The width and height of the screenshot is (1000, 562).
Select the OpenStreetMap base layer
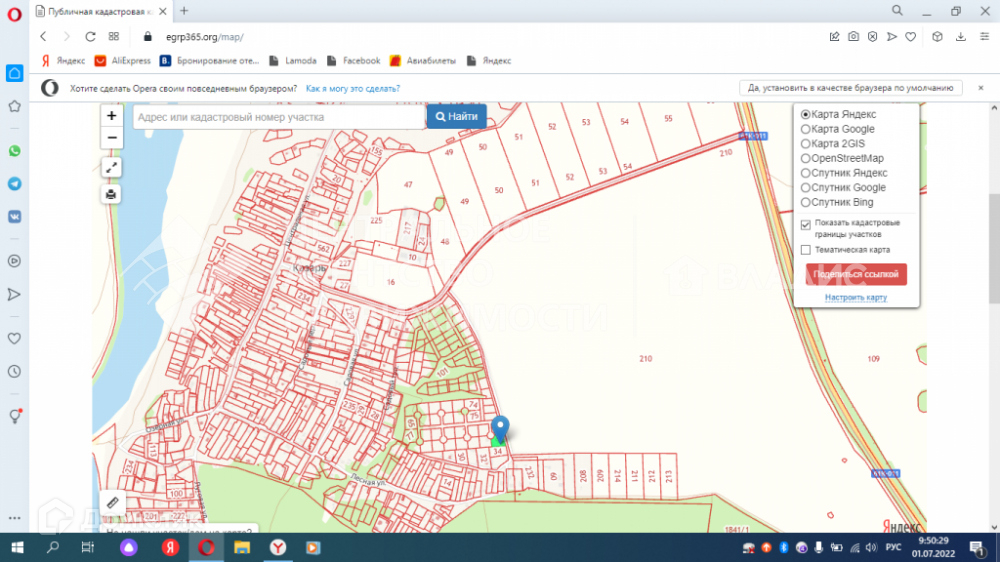(806, 158)
